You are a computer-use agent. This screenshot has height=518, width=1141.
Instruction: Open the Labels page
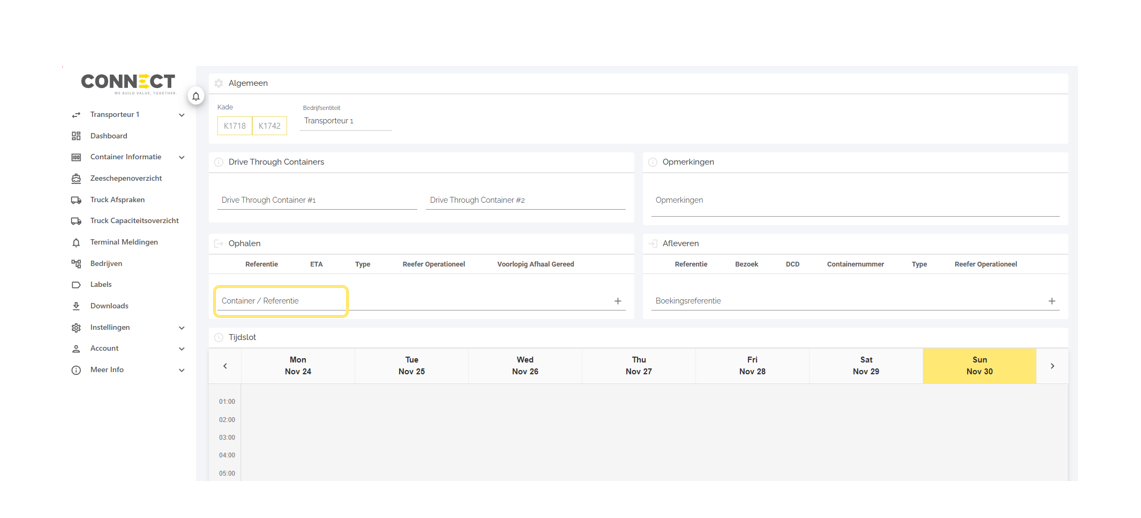tap(101, 285)
